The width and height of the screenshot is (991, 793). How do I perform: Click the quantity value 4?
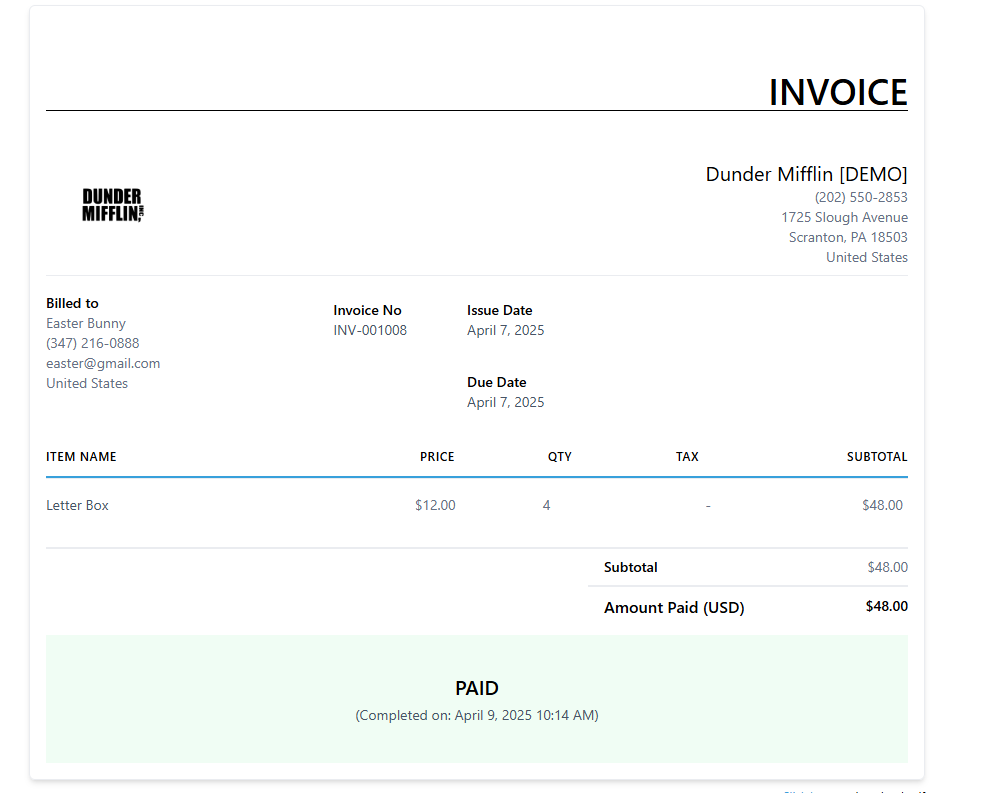tap(547, 505)
